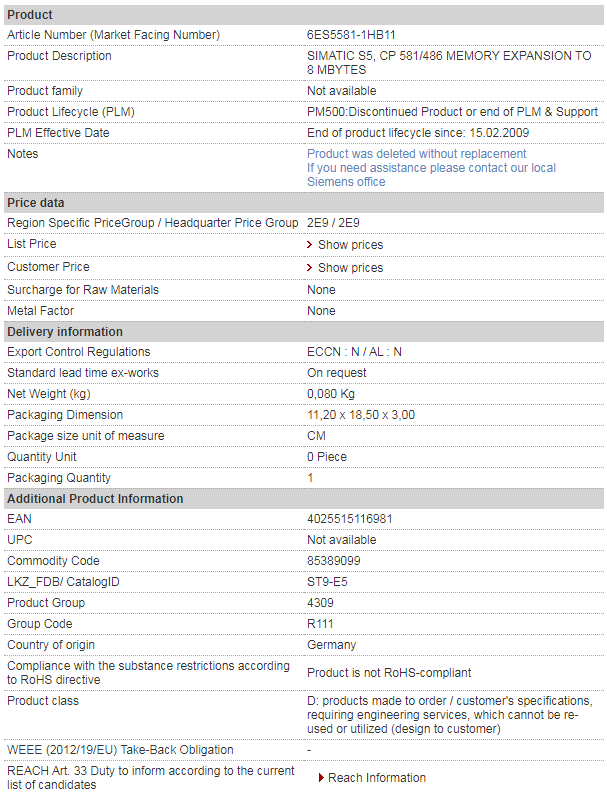Select the Additional Product Information header
This screenshot has width=607, height=795.
304,499
